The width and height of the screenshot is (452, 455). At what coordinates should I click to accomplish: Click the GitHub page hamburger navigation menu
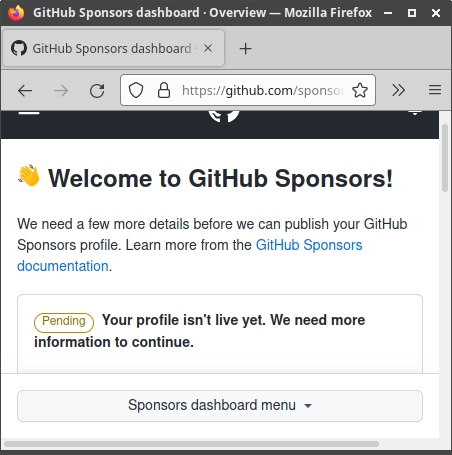[x=29, y=113]
